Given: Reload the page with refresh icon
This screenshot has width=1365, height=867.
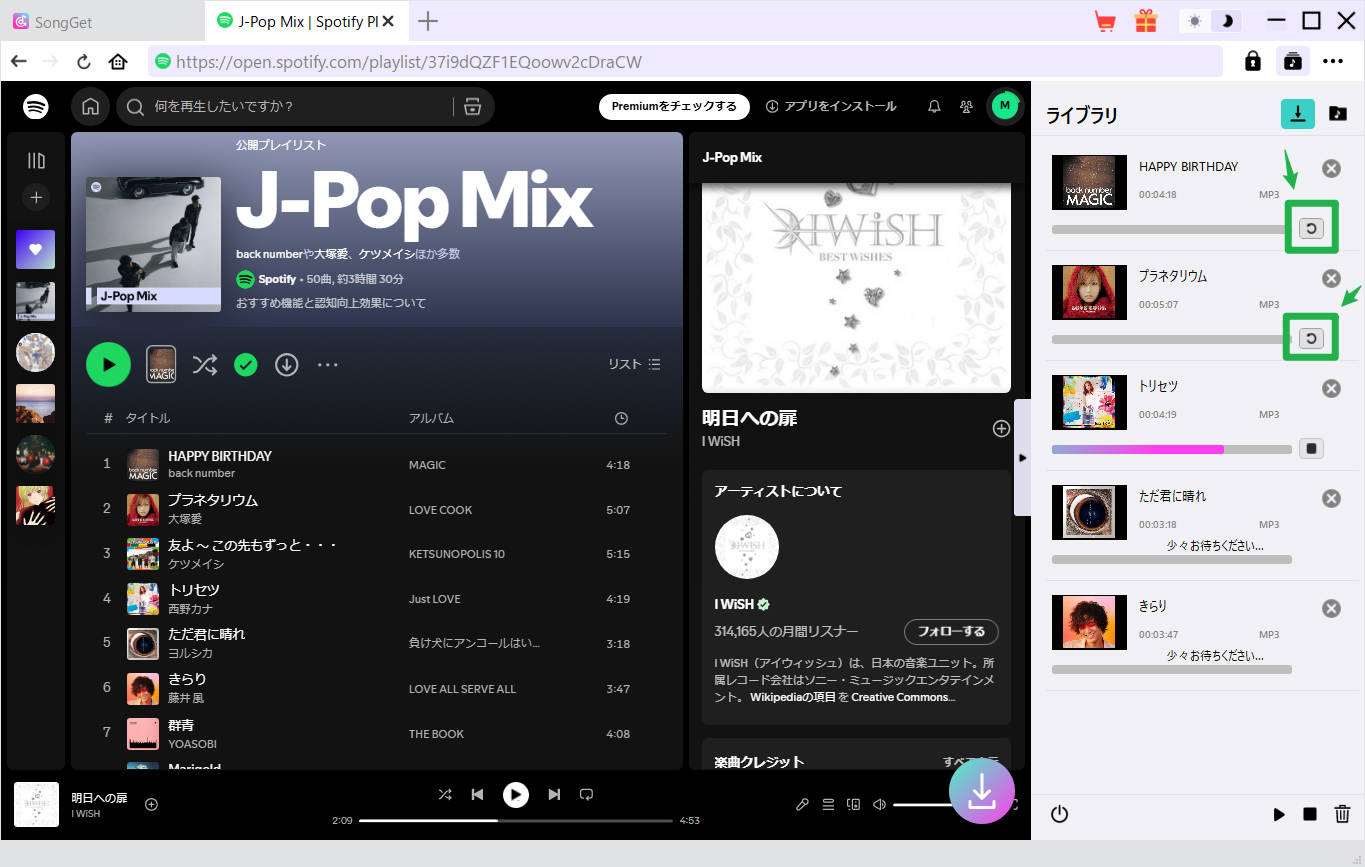Looking at the screenshot, I should (84, 61).
